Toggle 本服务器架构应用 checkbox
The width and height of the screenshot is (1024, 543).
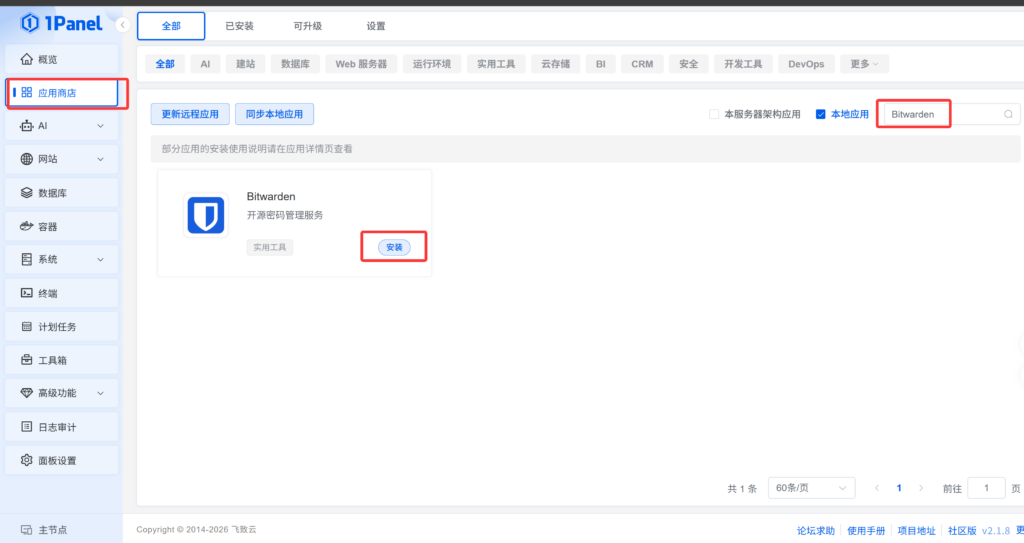pos(714,114)
